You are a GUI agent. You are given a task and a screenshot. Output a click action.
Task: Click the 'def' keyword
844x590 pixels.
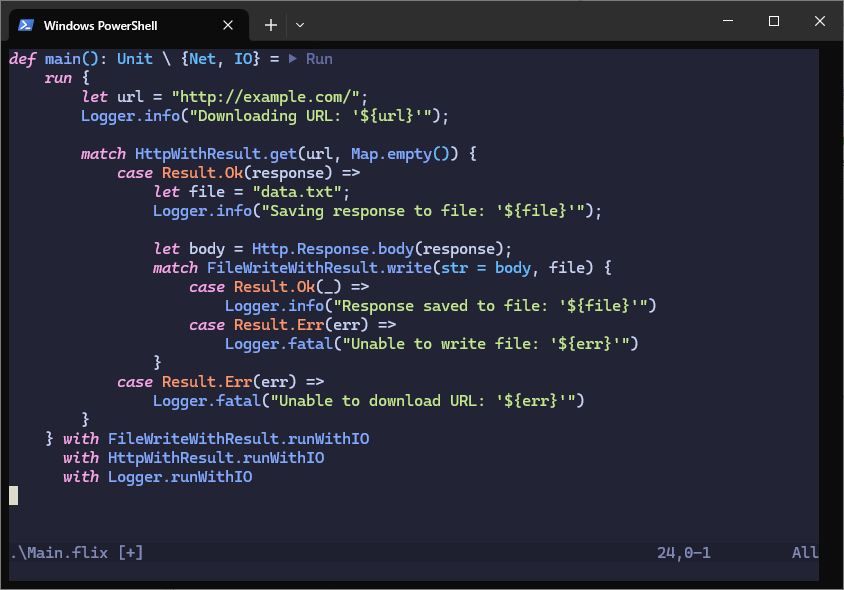coord(23,59)
